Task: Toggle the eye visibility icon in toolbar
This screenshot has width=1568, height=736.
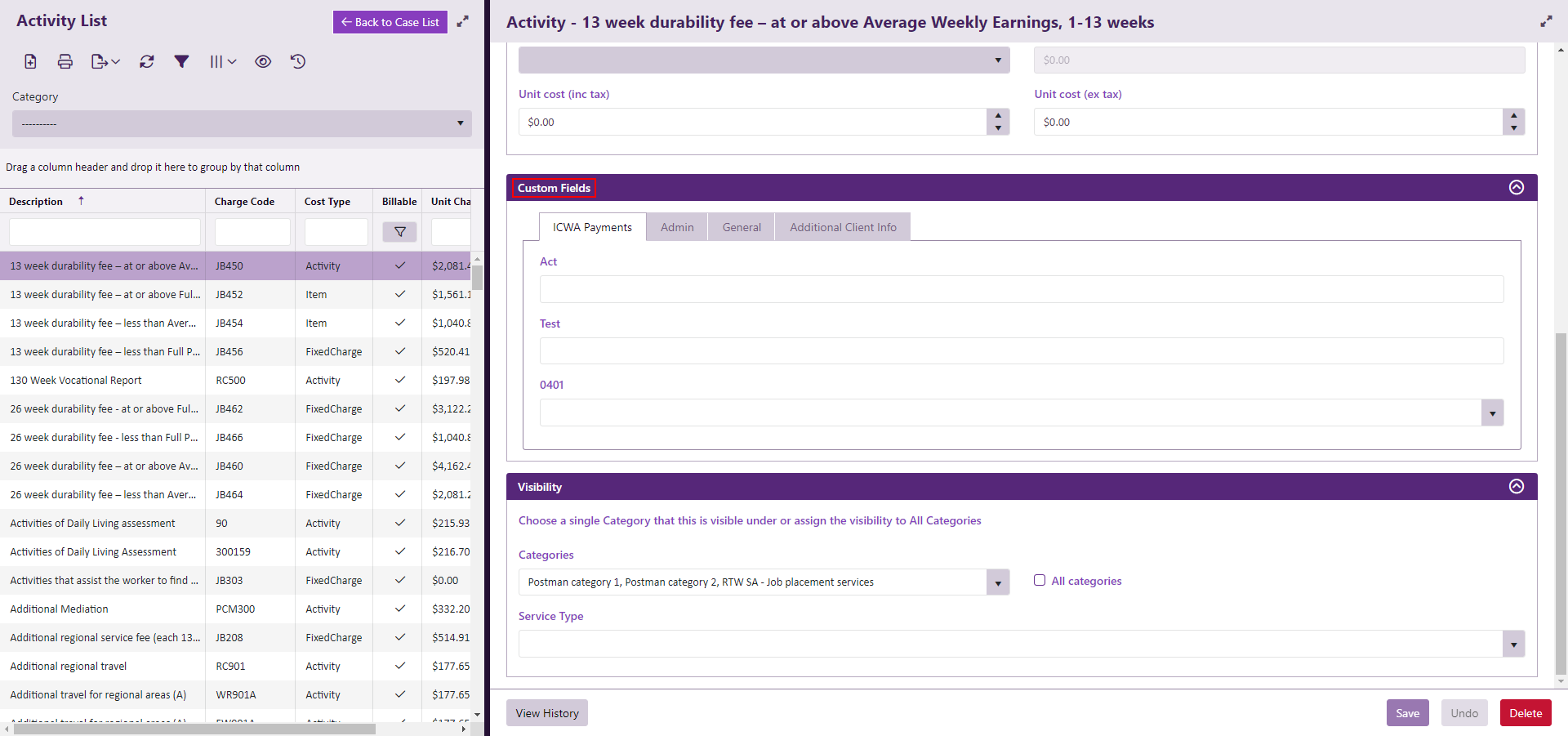Action: (263, 61)
